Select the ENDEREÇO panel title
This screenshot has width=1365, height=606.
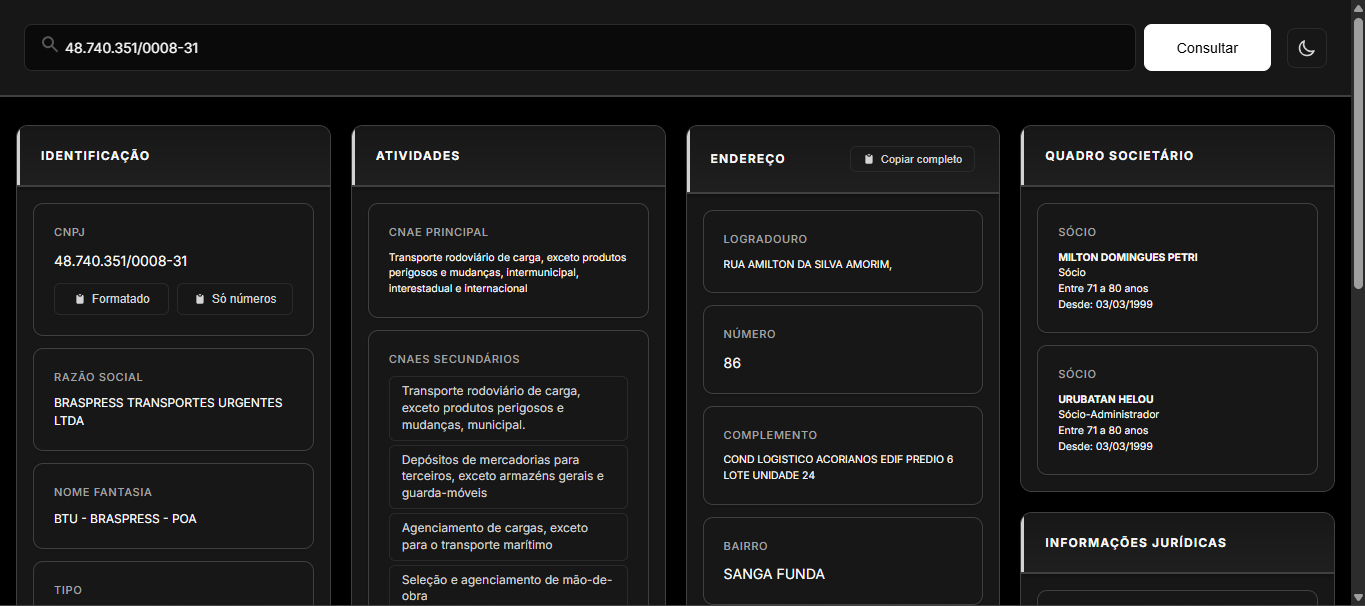(747, 158)
